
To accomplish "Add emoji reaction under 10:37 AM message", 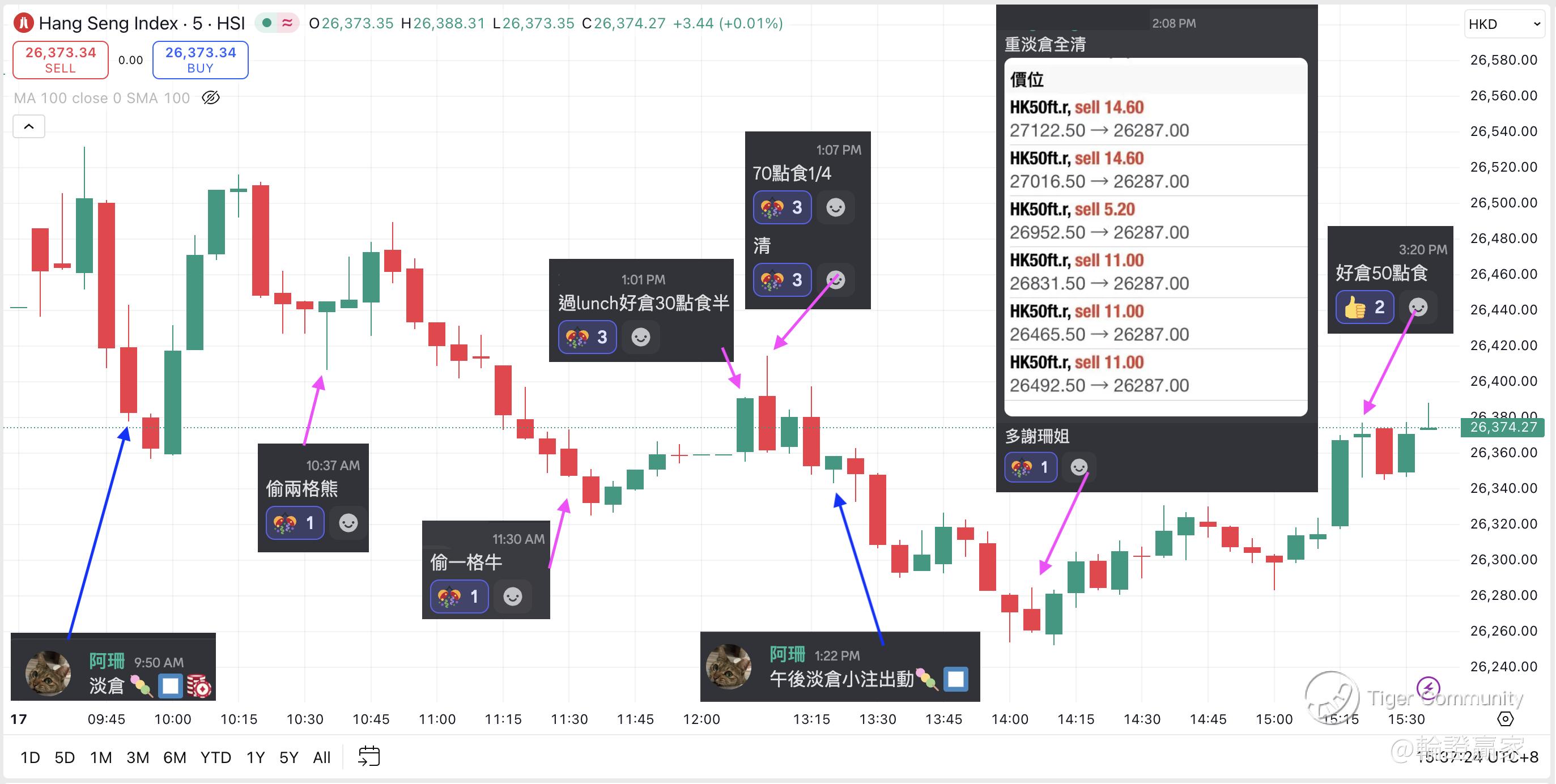I will coord(348,523).
